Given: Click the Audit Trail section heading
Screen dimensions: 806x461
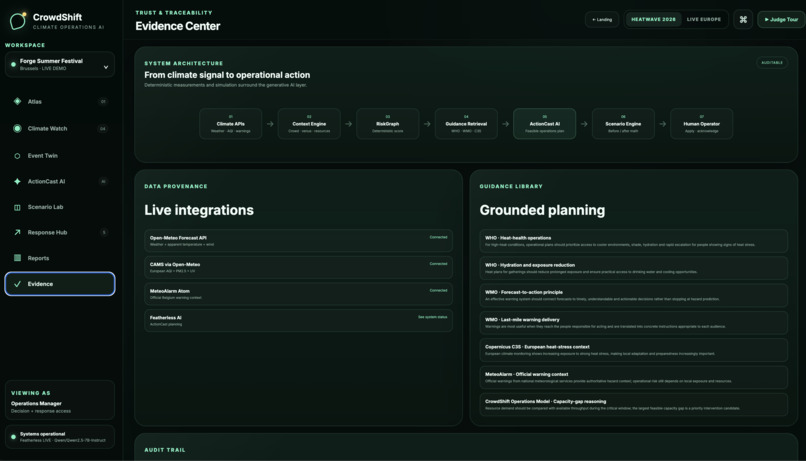Looking at the screenshot, I should (164, 450).
